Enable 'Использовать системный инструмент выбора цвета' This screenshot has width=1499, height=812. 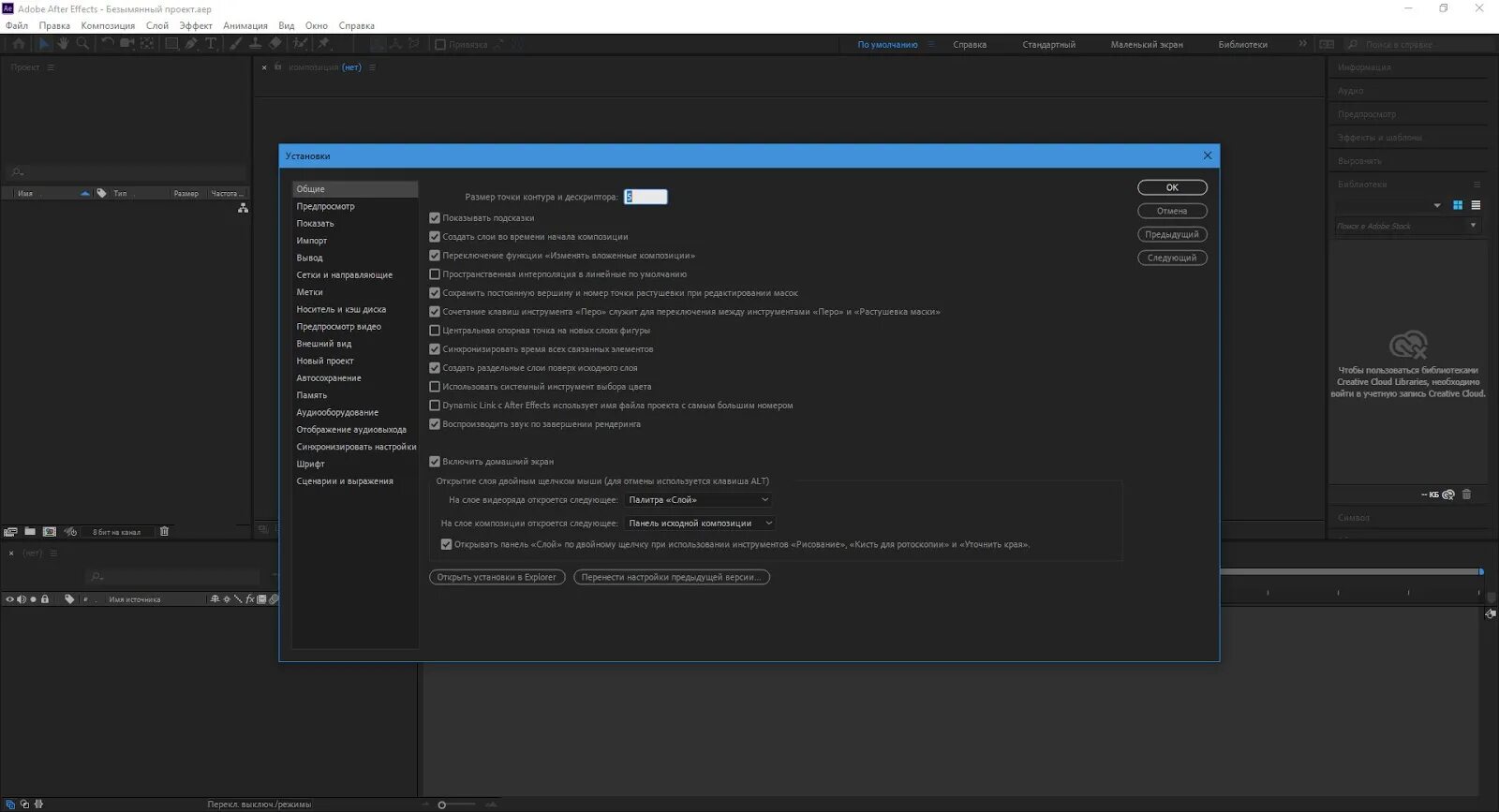(x=435, y=387)
